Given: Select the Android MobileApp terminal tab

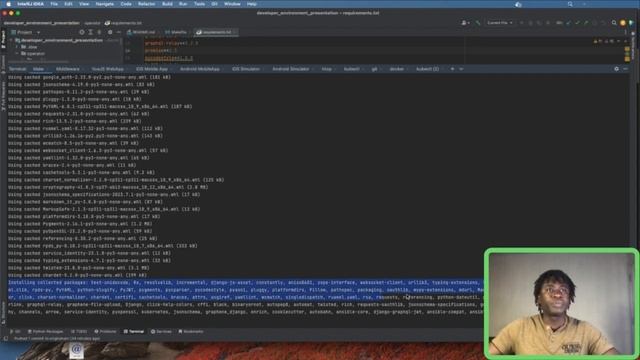Looking at the screenshot, I should 200,69.
